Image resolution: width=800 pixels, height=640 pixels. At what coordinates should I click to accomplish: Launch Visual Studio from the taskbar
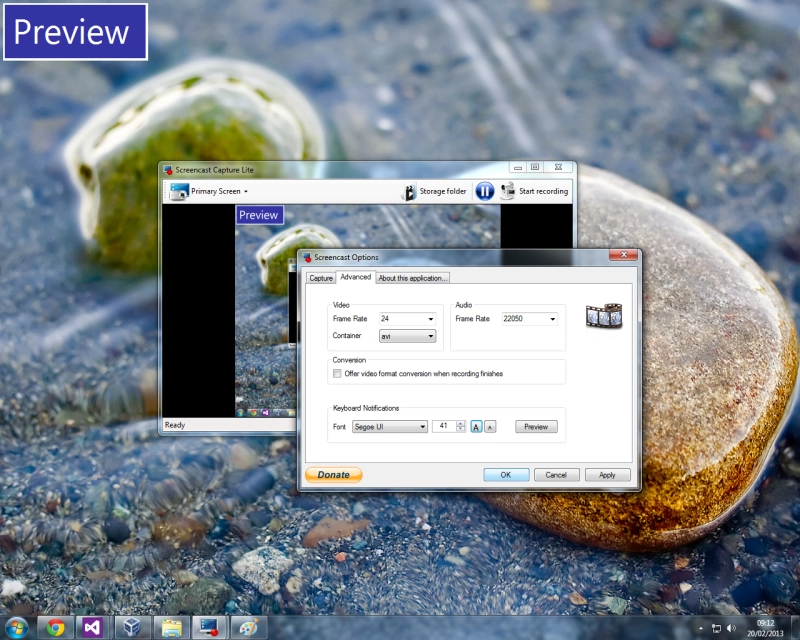93,627
